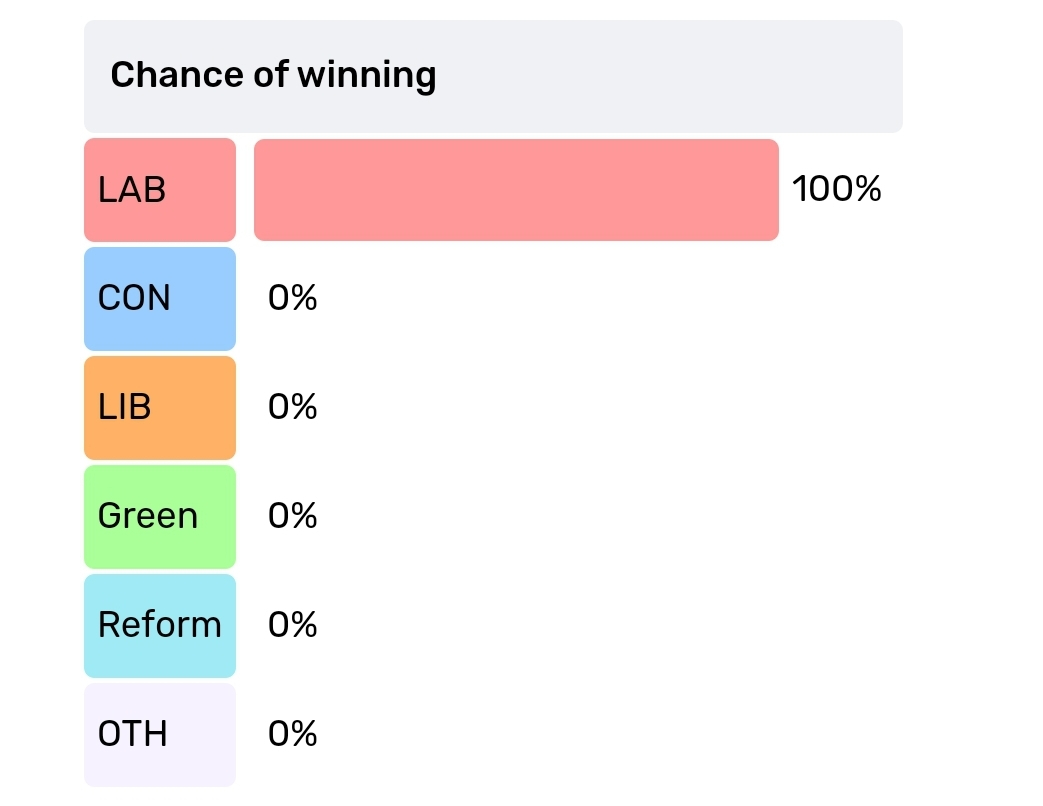Click the 'Chance of winning' heading
Screen dimensions: 1043x806
click(x=273, y=74)
